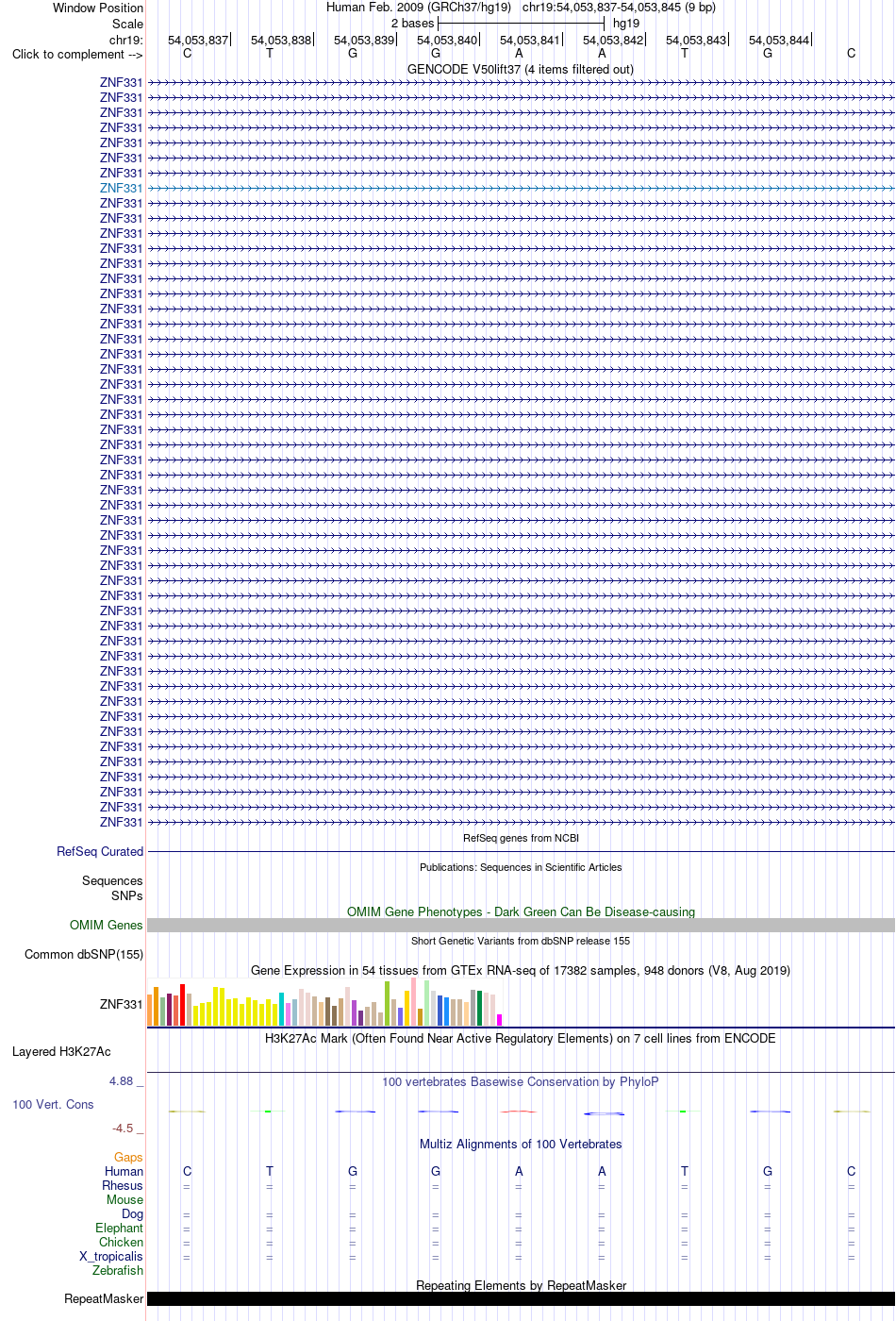
Task: Click the 'Click to complement -->' label
Action: click(77, 54)
